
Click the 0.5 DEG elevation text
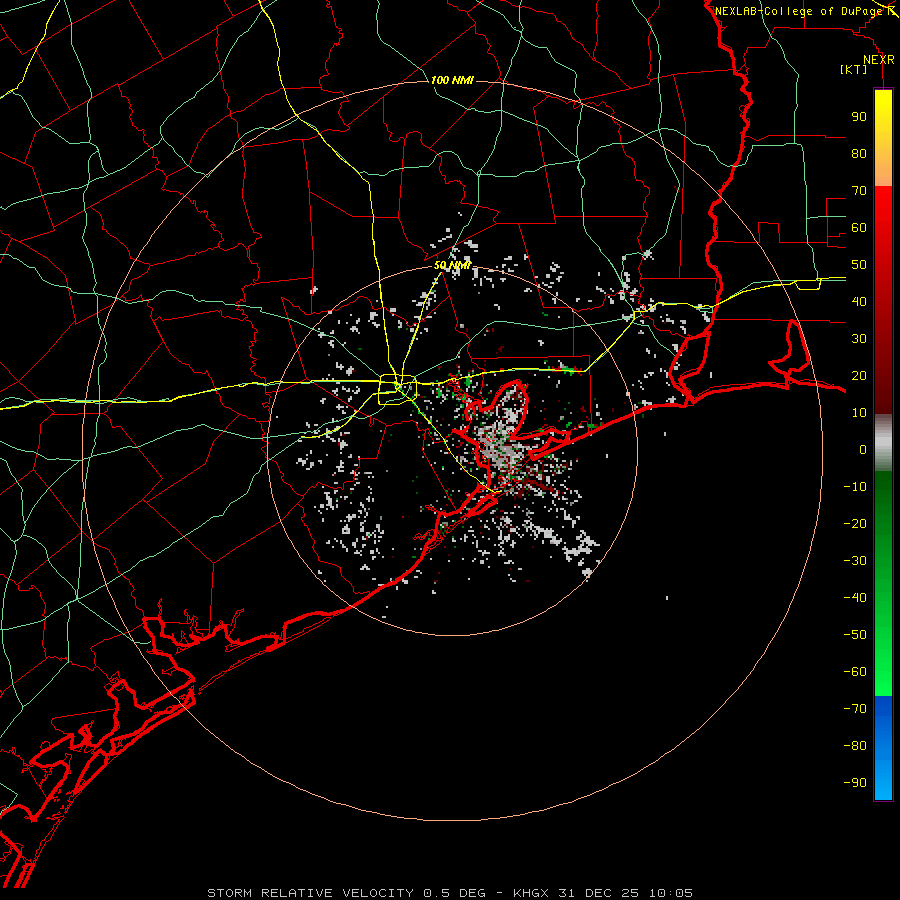coord(455,893)
